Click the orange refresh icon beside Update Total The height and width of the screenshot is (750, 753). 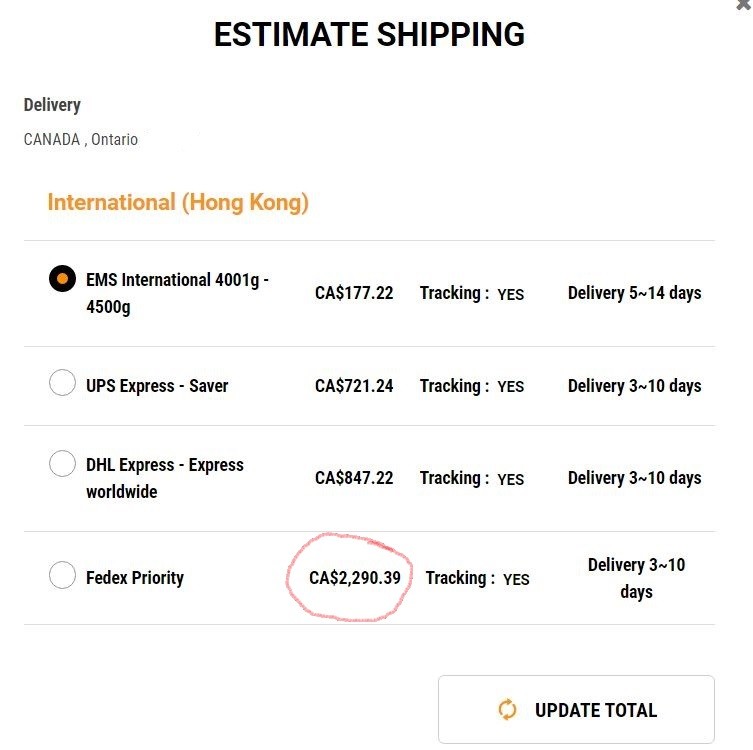tap(507, 710)
